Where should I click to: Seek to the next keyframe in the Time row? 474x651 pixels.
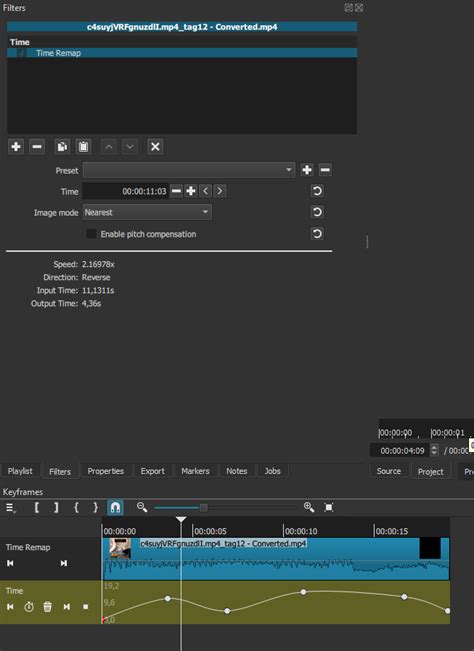click(x=66, y=607)
